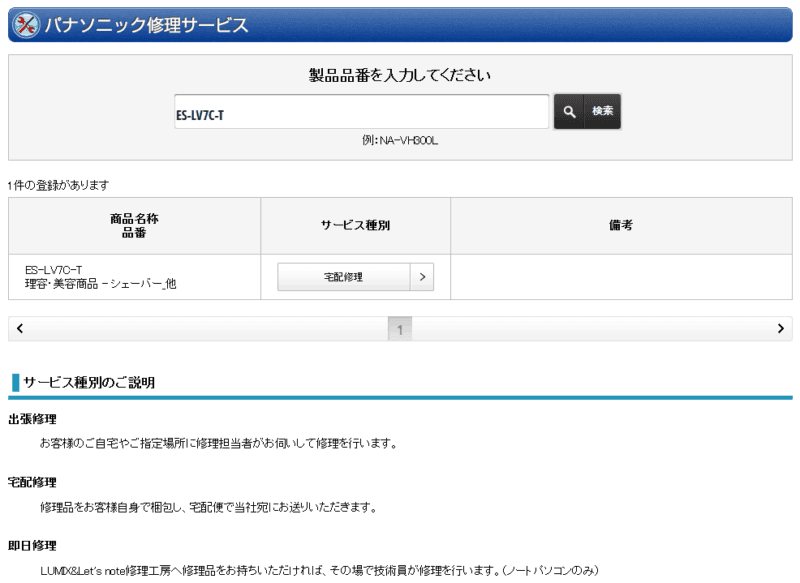Image resolution: width=800 pixels, height=583 pixels.
Task: Click the magnifying glass search icon
Action: 569,112
